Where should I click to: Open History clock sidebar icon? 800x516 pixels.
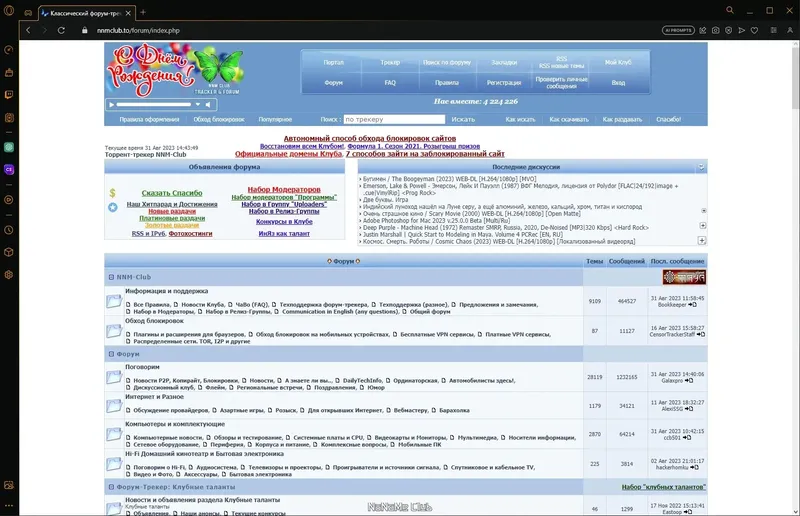(x=9, y=230)
